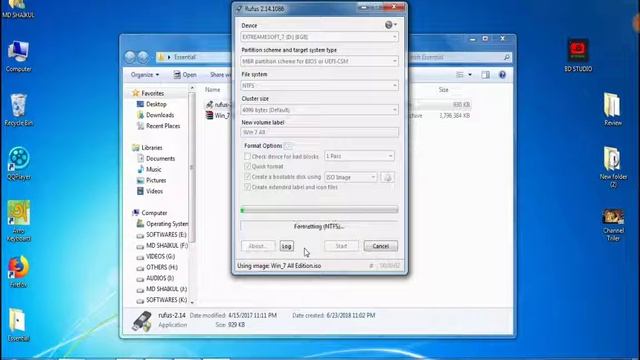The width and height of the screenshot is (640, 360).
Task: Select Favorites in navigation pane
Action: click(x=152, y=93)
